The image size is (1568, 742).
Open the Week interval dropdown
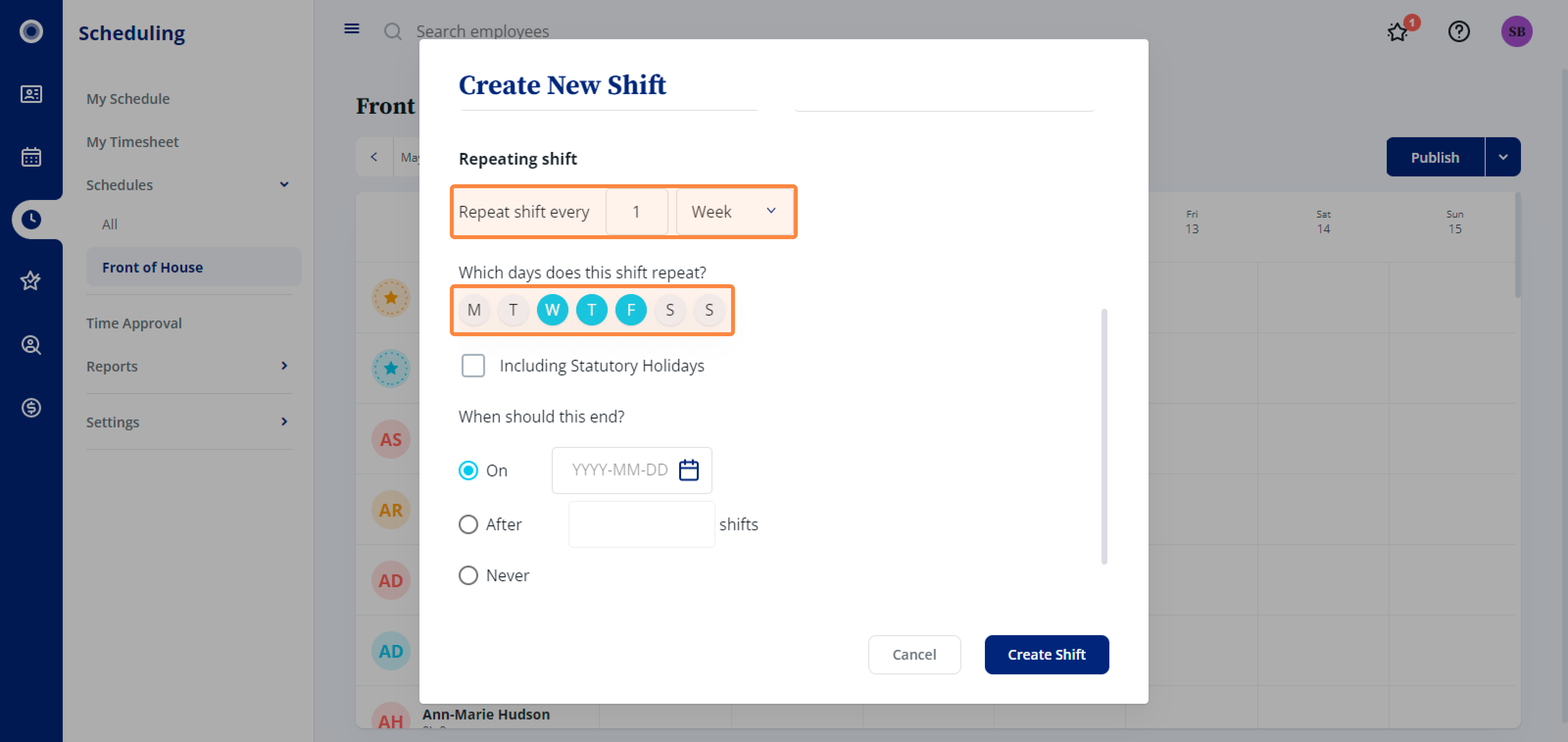click(x=735, y=211)
